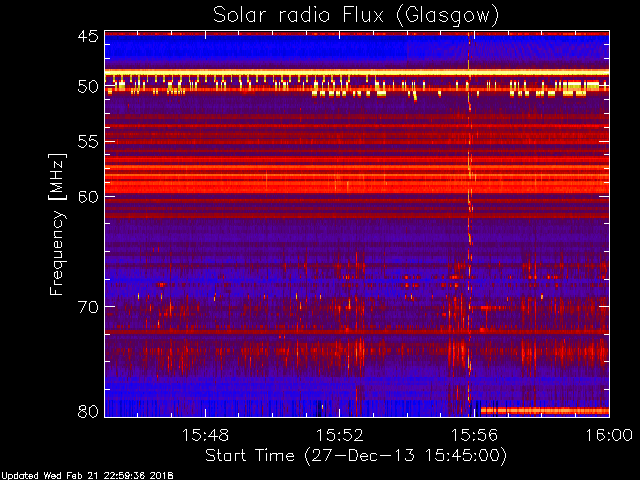Select the 45 MHz frequency axis label
Image resolution: width=640 pixels, height=480 pixels.
click(88, 36)
